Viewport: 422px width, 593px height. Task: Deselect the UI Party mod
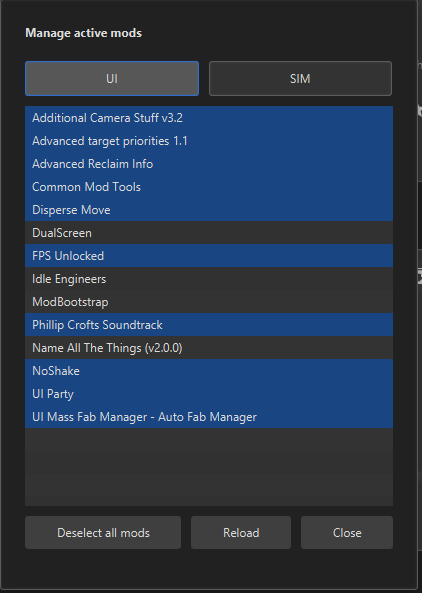coord(209,394)
